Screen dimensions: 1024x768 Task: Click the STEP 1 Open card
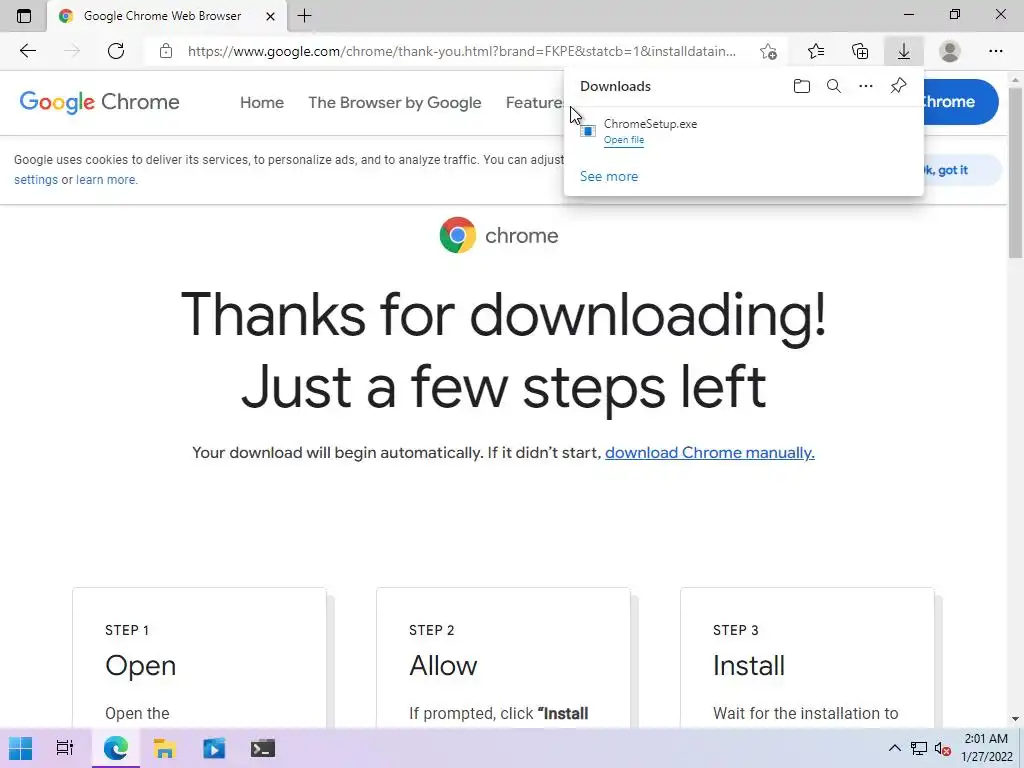coord(199,658)
